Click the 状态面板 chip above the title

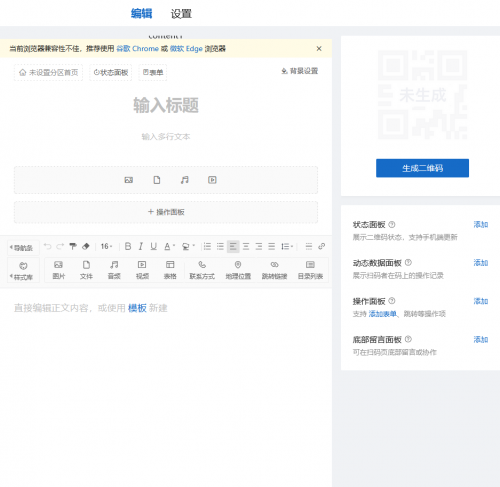pos(111,72)
